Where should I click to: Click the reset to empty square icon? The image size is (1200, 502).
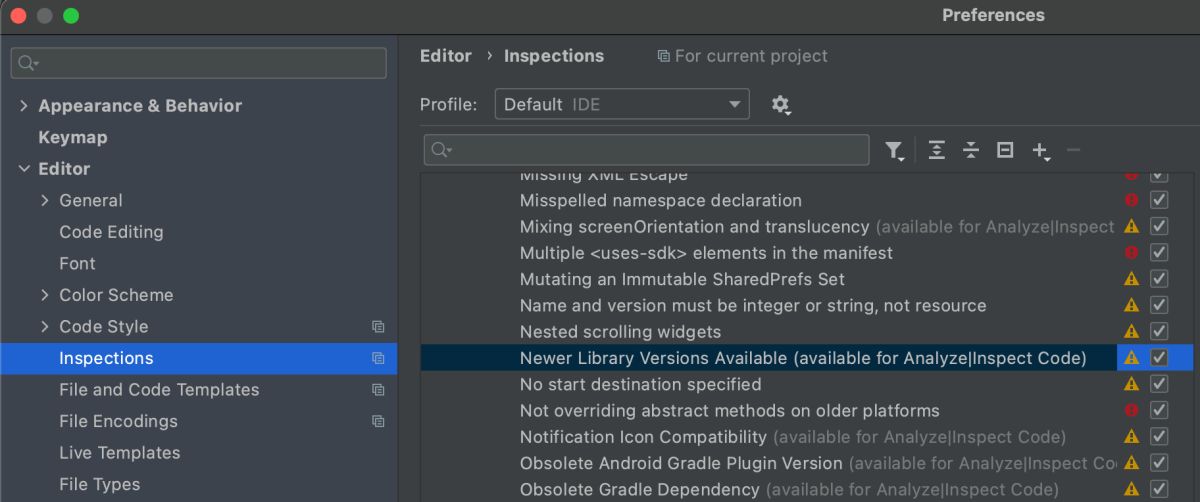point(1005,150)
